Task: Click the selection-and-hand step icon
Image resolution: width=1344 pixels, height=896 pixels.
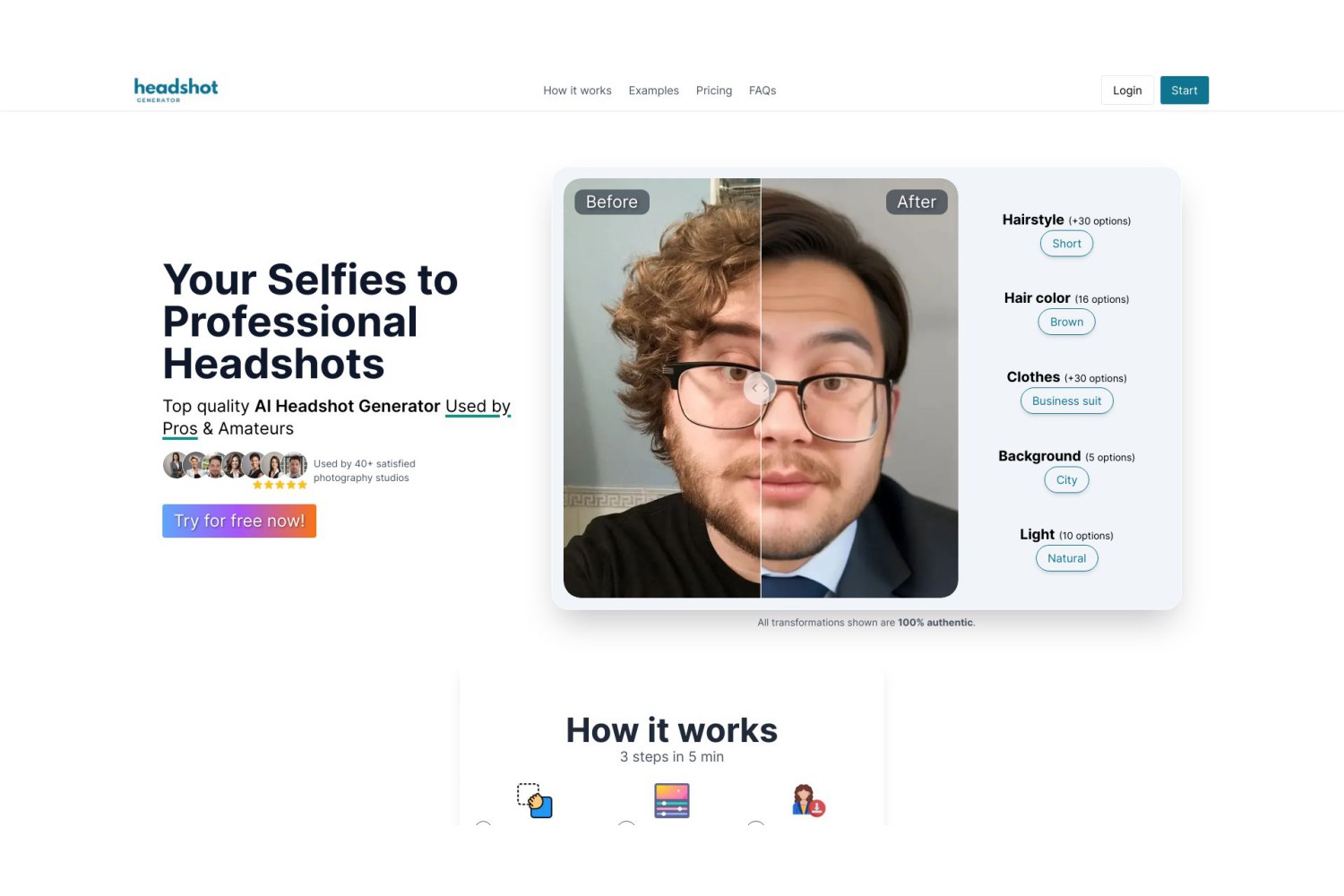Action: (x=535, y=800)
